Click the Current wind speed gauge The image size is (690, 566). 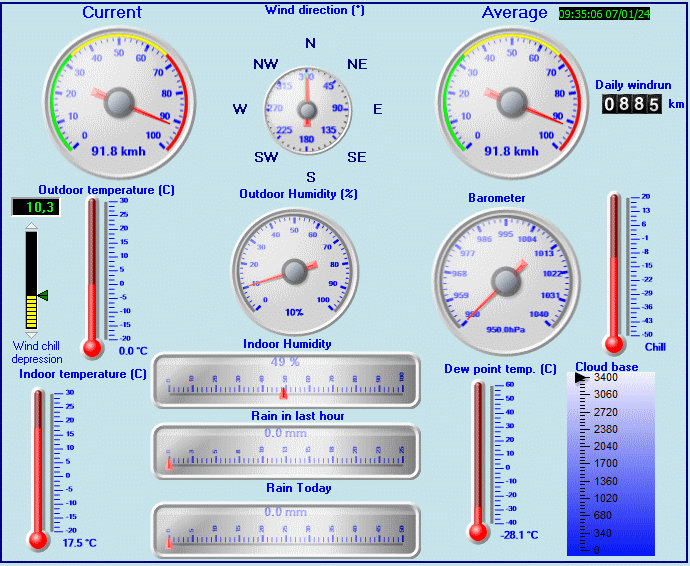(119, 102)
